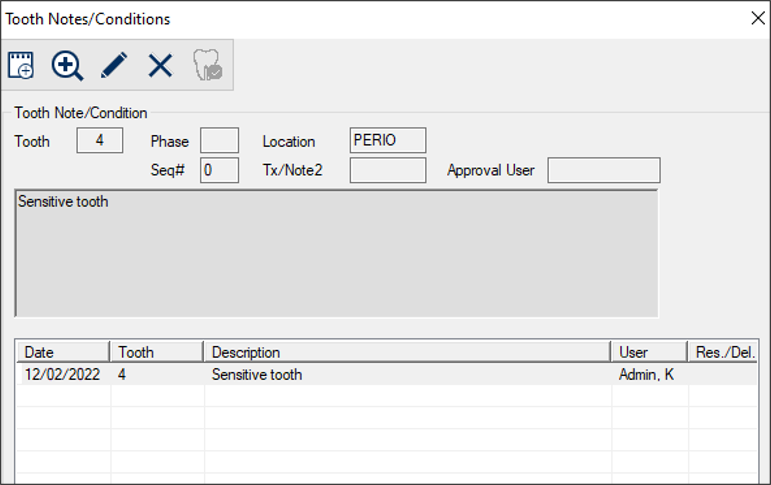
Task: Click the Admin, K user cell
Action: pos(647,375)
